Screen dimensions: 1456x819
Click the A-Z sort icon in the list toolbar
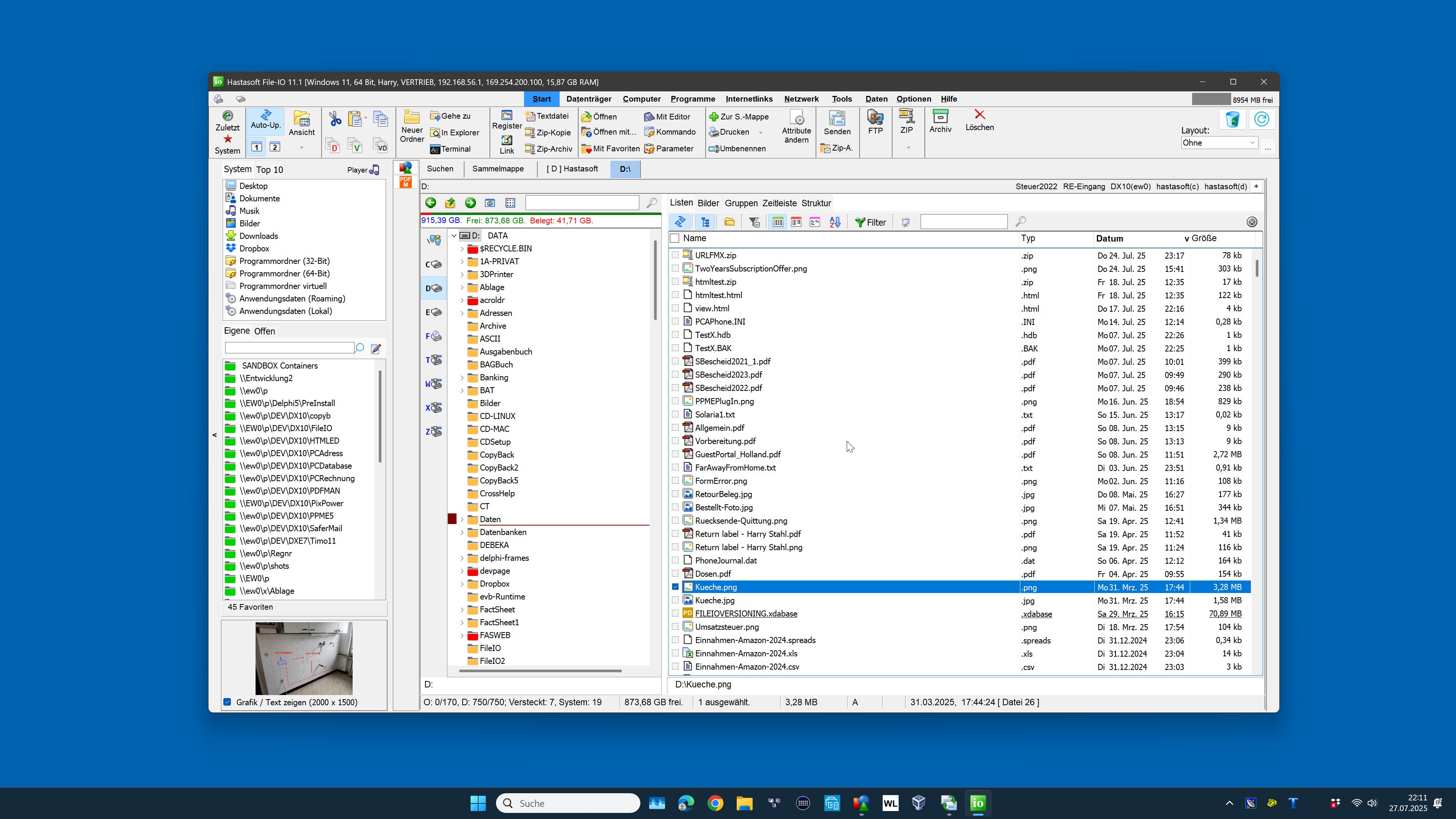[835, 221]
